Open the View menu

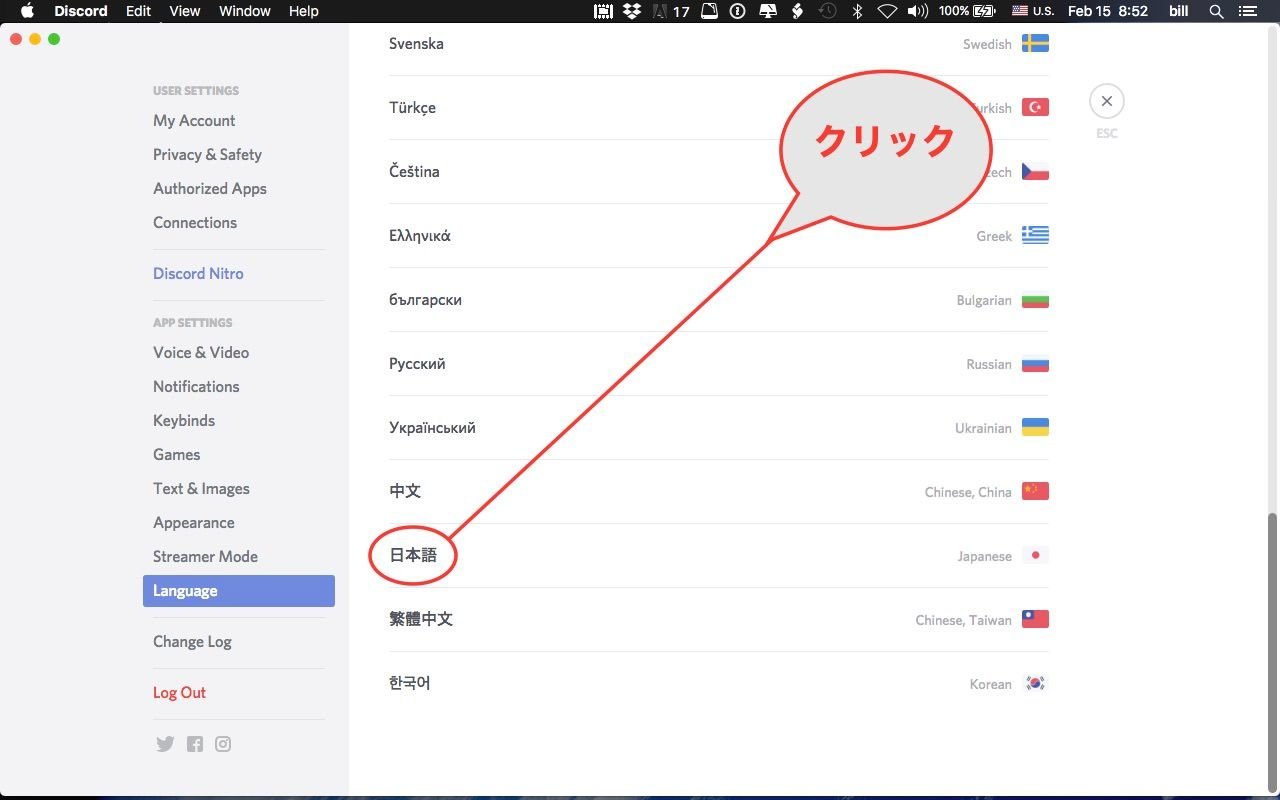(185, 11)
